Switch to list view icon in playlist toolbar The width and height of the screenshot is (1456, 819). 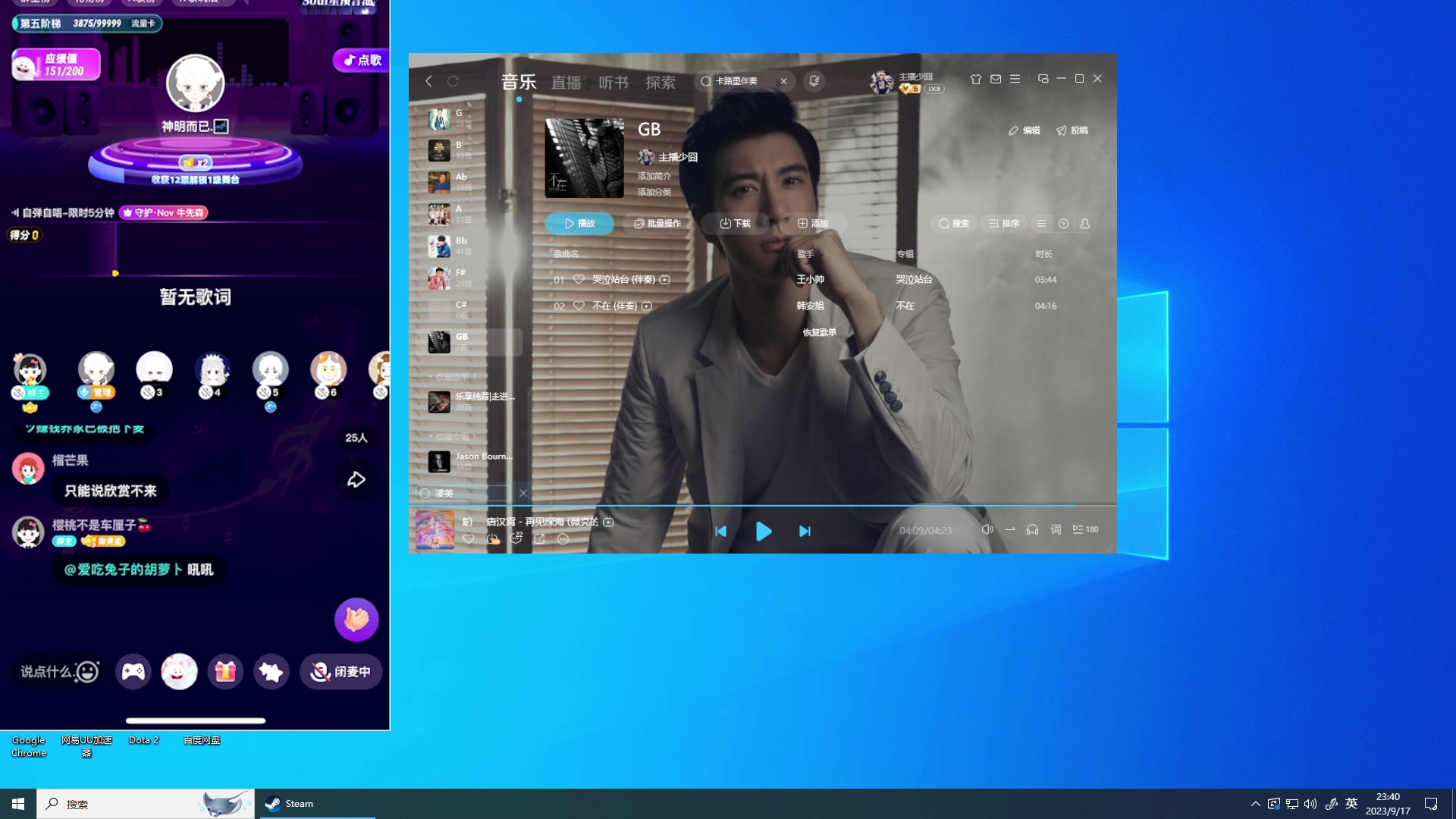(1042, 224)
